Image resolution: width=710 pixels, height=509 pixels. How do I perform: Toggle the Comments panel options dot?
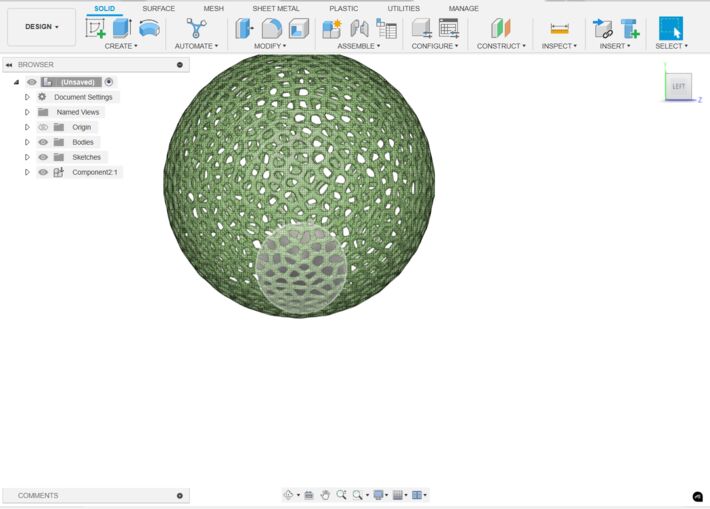click(180, 495)
